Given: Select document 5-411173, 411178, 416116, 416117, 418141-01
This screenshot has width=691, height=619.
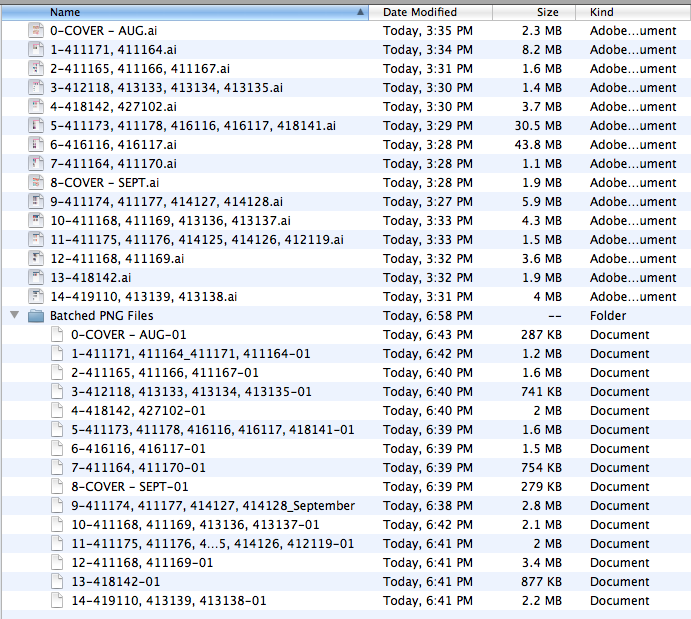Looking at the screenshot, I should pos(212,429).
